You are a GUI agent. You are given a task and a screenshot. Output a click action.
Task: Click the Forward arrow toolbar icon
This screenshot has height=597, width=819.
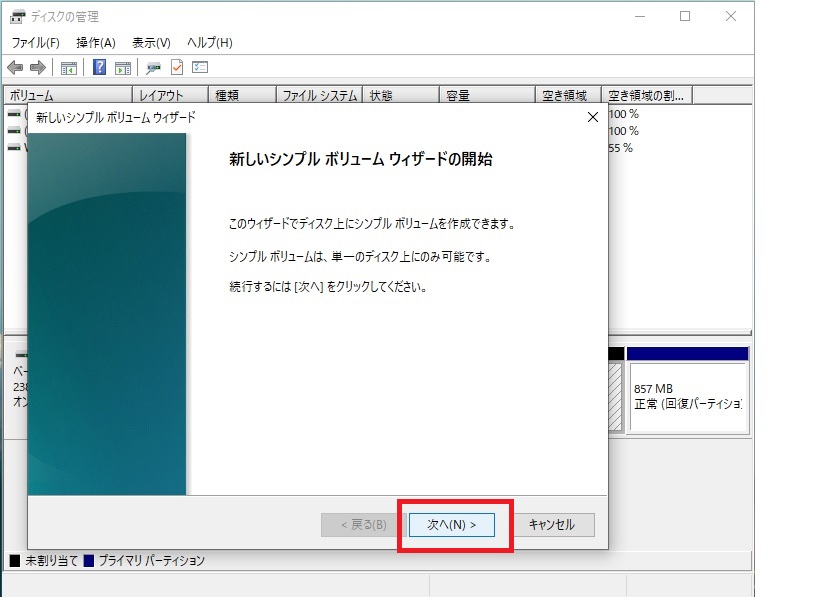tap(38, 68)
